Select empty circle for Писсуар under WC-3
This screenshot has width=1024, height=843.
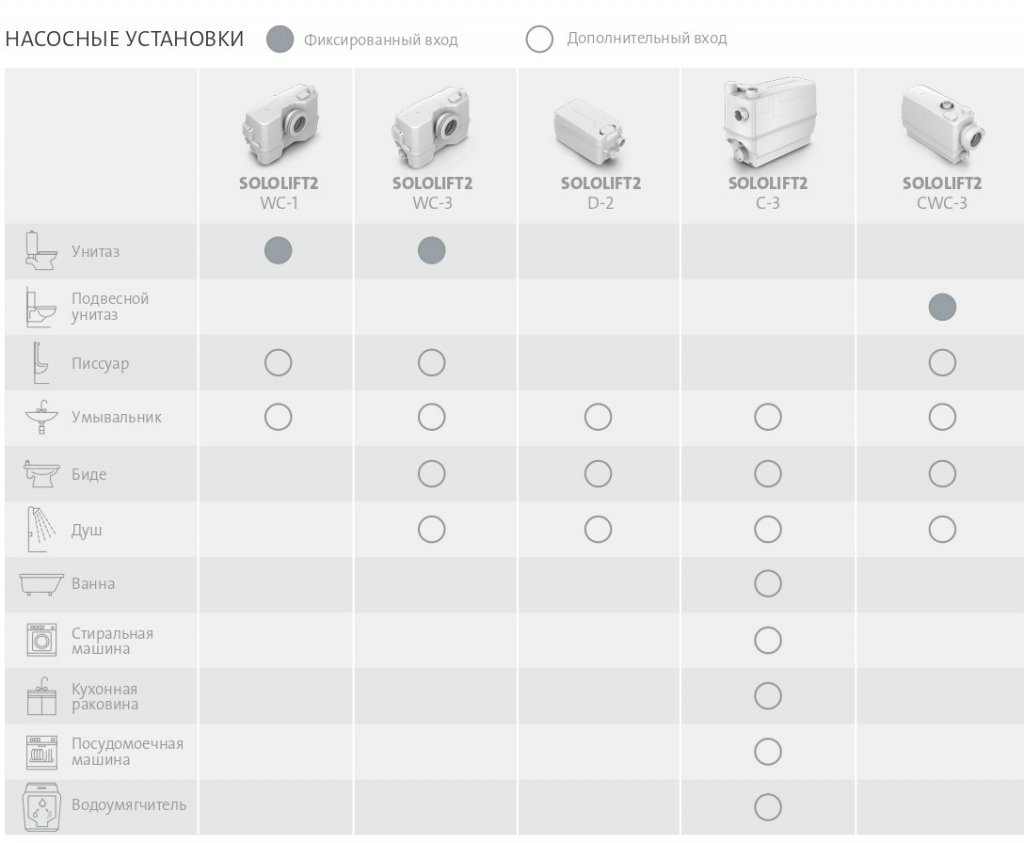432,363
